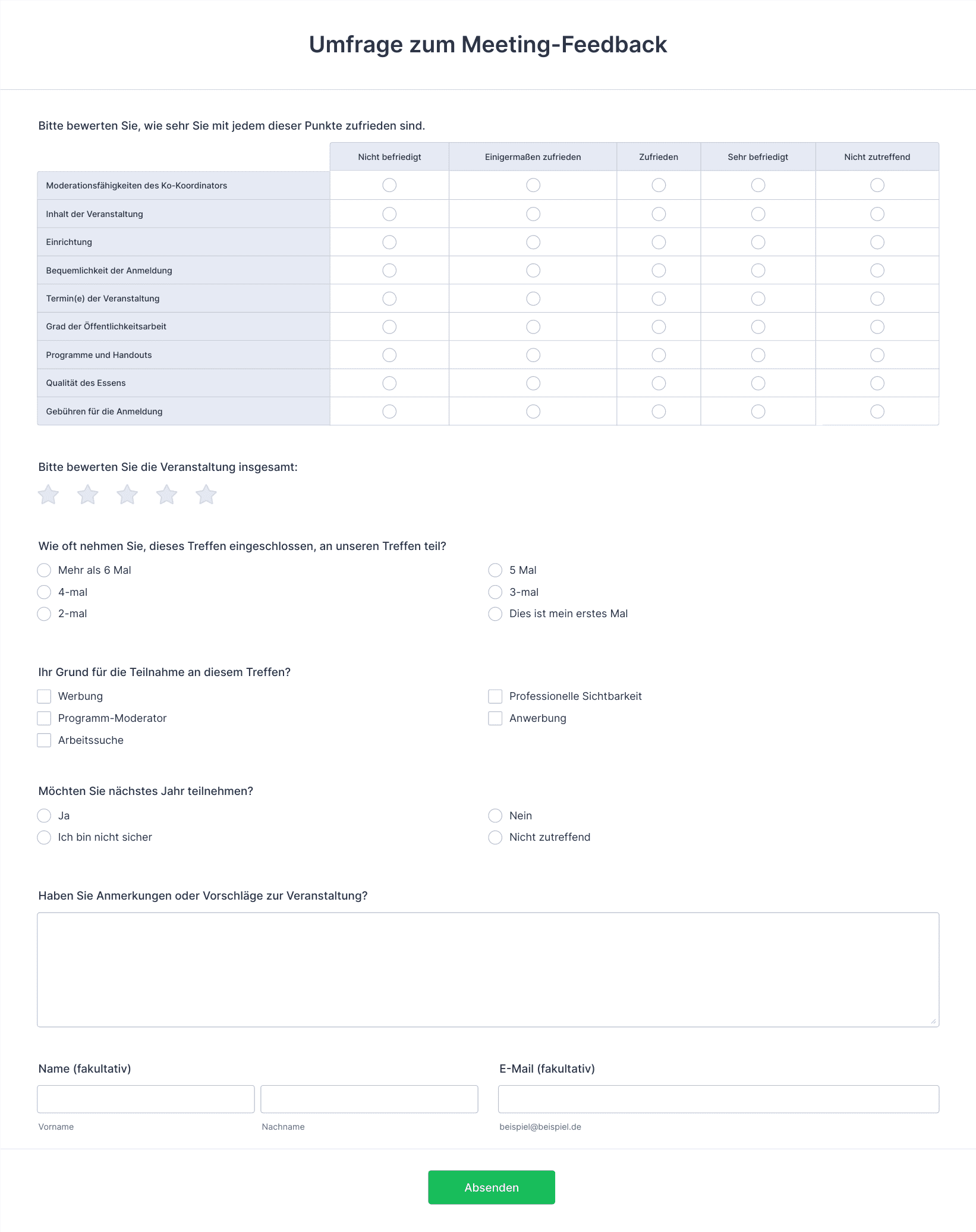This screenshot has height=1232, width=976.
Task: Click the Einigermaßen zufrieden column header
Action: click(x=533, y=157)
